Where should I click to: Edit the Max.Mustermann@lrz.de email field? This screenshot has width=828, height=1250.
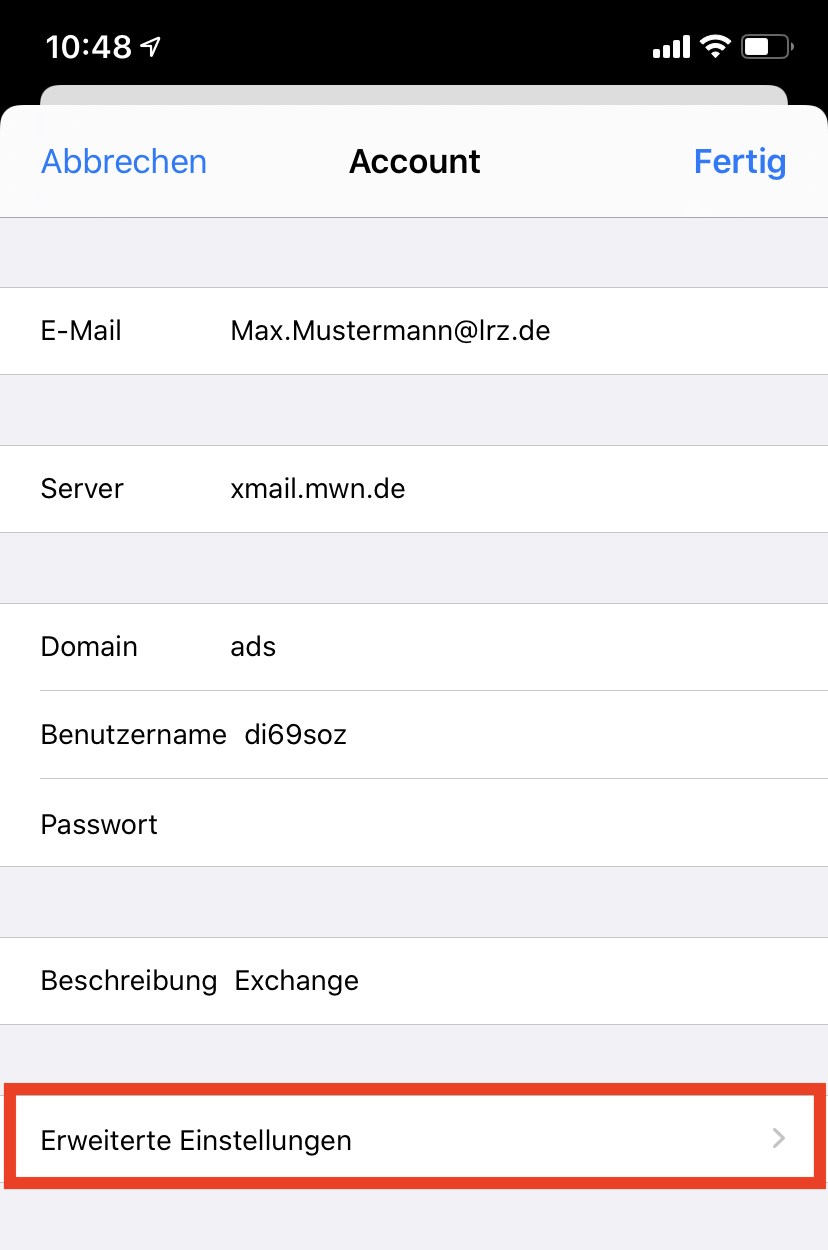coord(390,331)
